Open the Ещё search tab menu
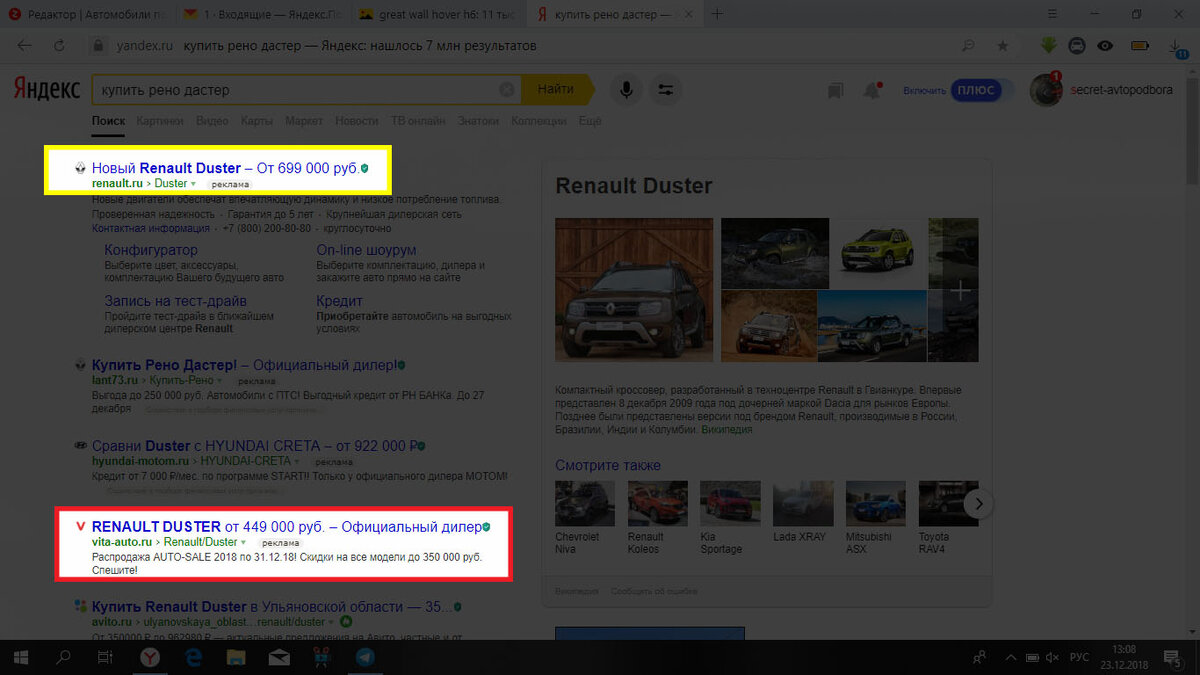Screen dimensions: 1200x675 point(590,121)
